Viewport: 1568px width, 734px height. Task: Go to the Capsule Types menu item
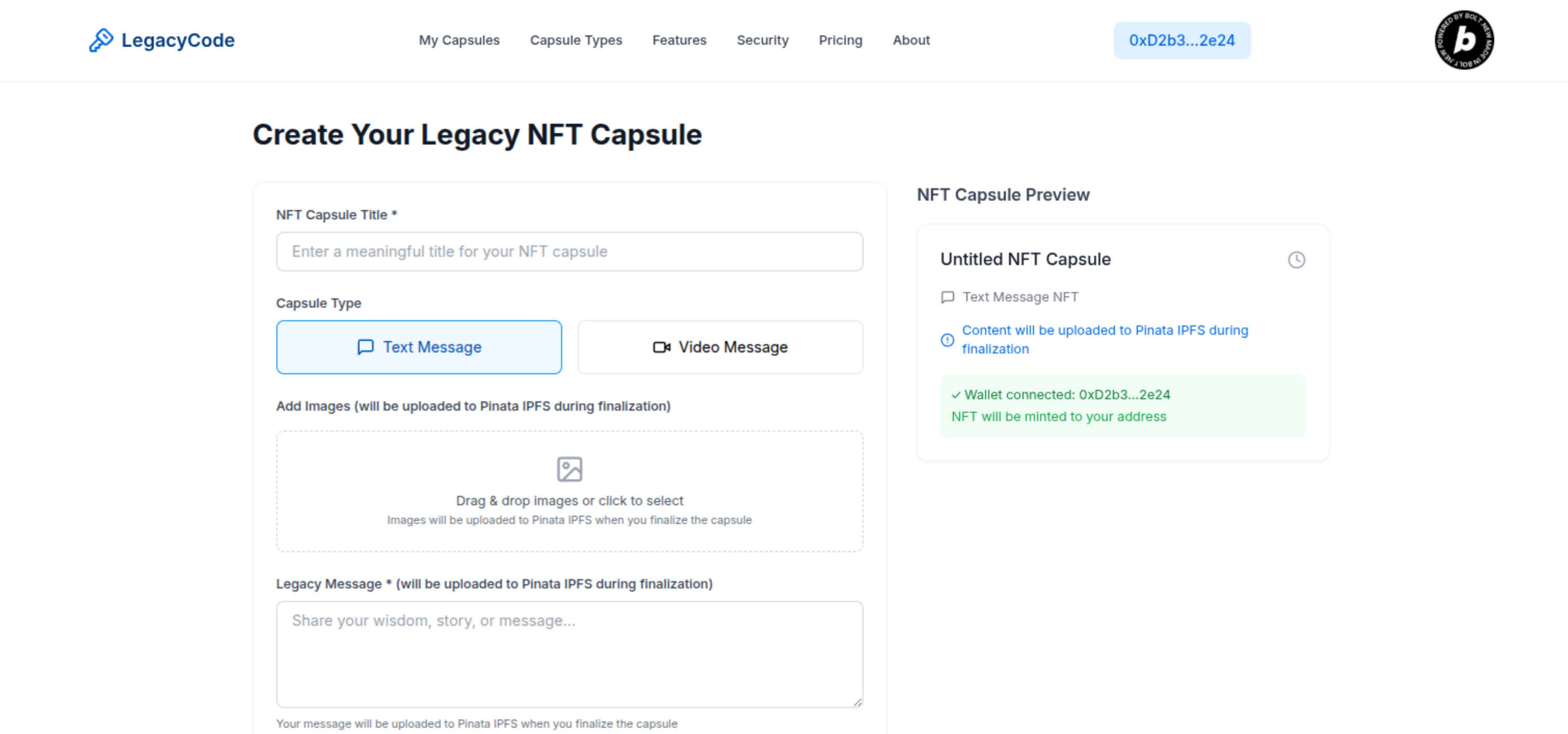pyautogui.click(x=576, y=40)
